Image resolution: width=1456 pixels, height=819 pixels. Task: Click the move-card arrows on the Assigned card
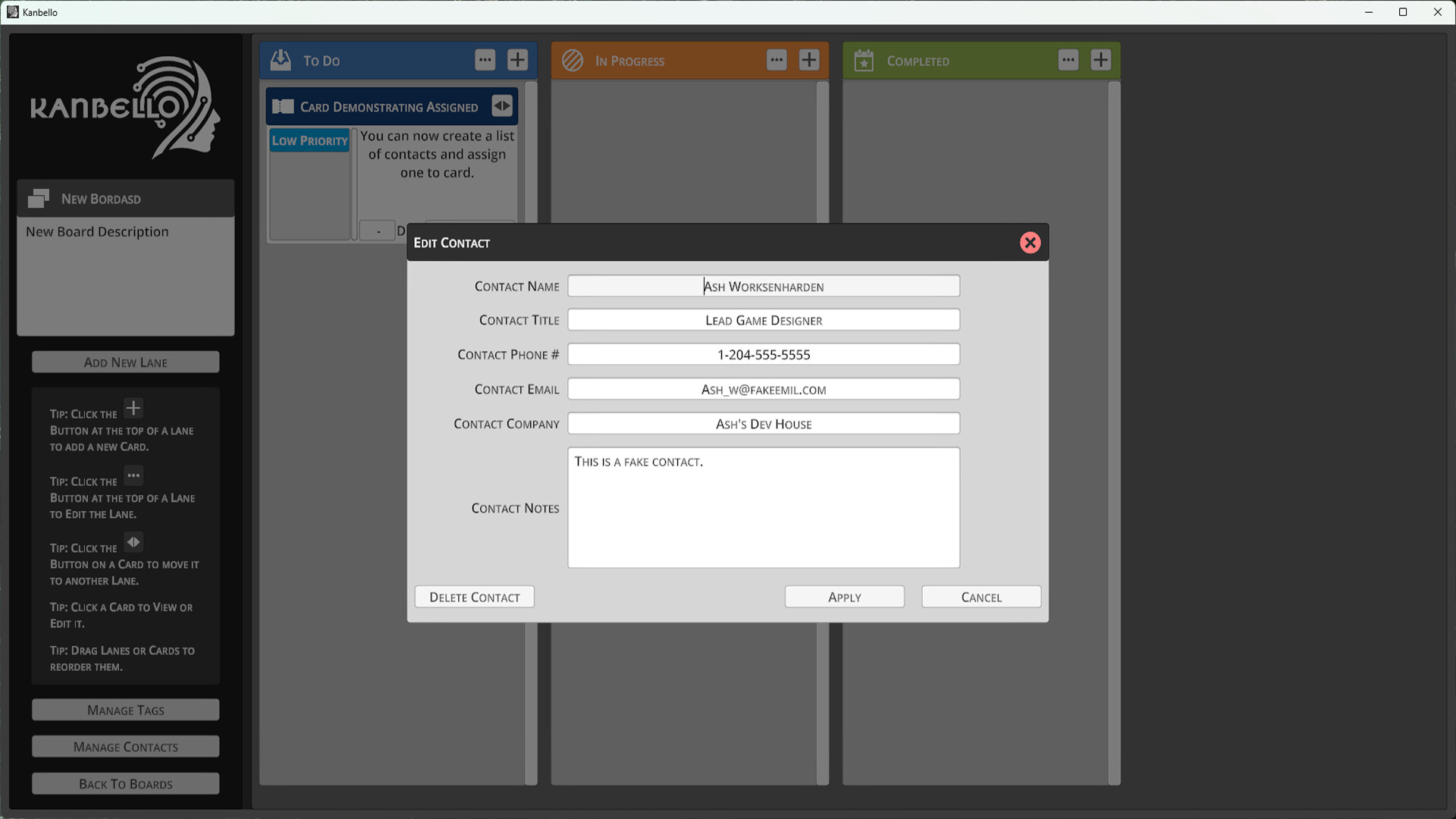(x=502, y=106)
